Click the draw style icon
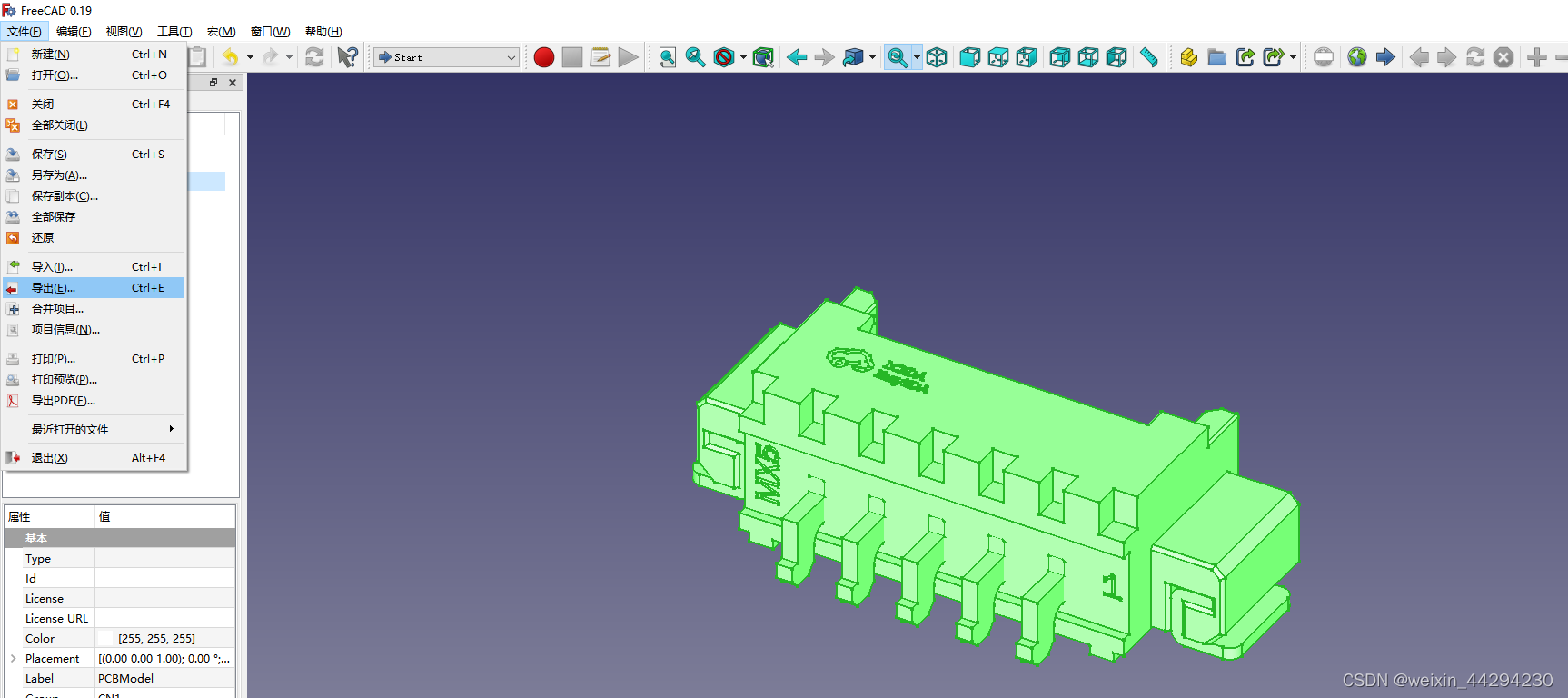 pos(724,57)
